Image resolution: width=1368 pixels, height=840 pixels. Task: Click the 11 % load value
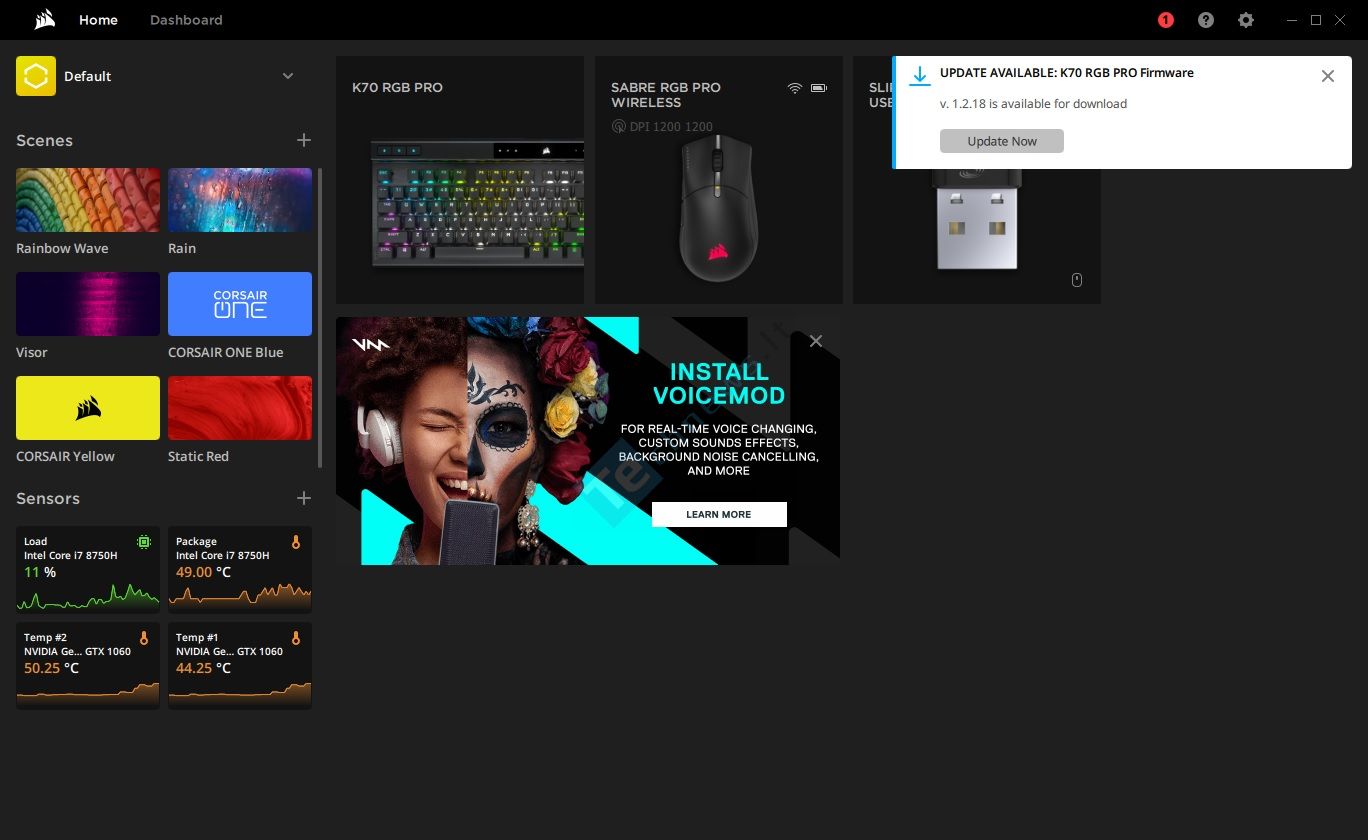click(x=40, y=572)
